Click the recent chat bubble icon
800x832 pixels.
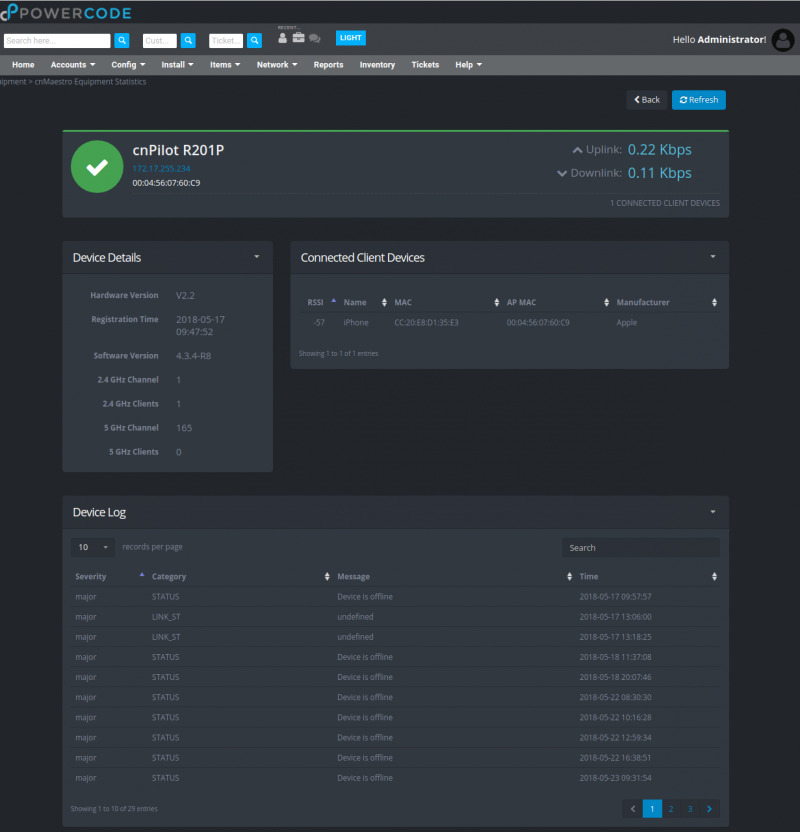315,39
